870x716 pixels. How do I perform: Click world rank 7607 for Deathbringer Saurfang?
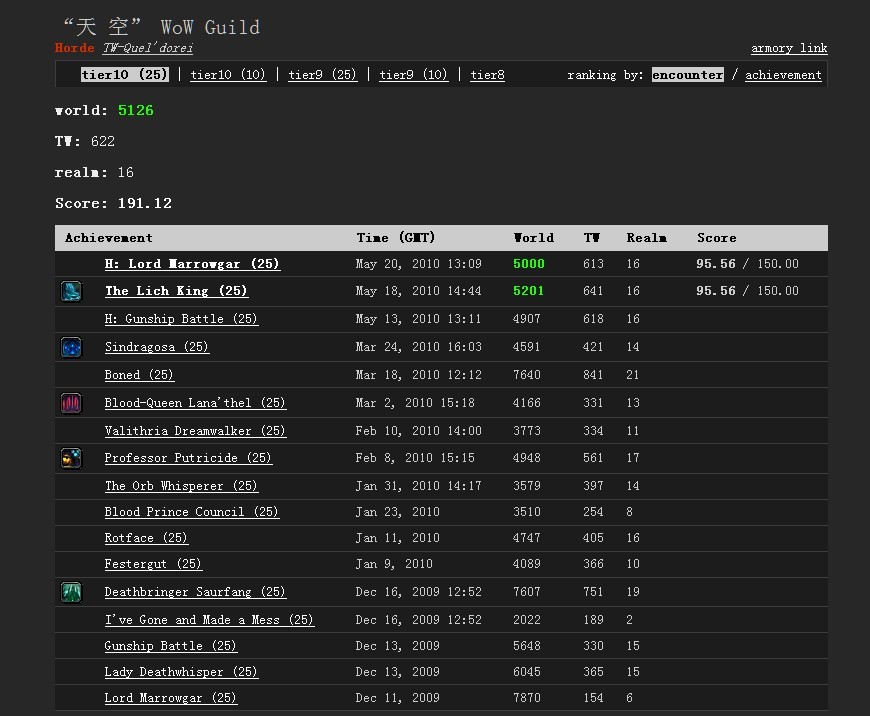pos(527,592)
